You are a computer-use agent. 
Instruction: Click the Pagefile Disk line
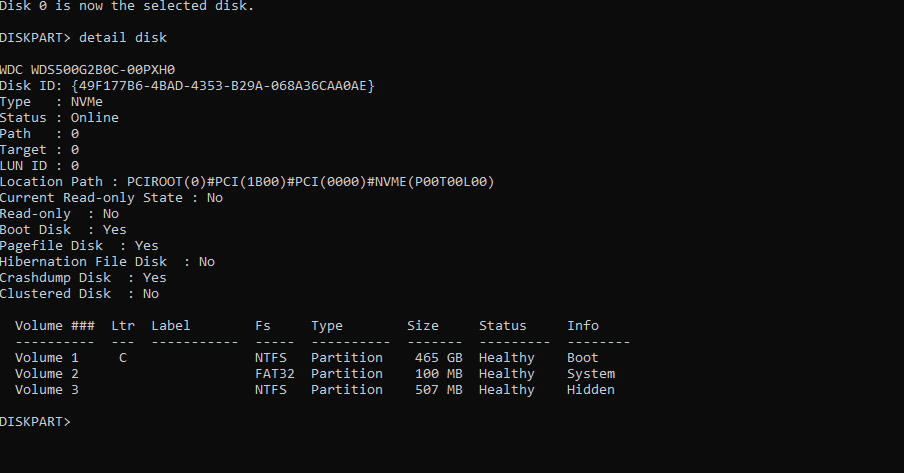click(x=79, y=245)
